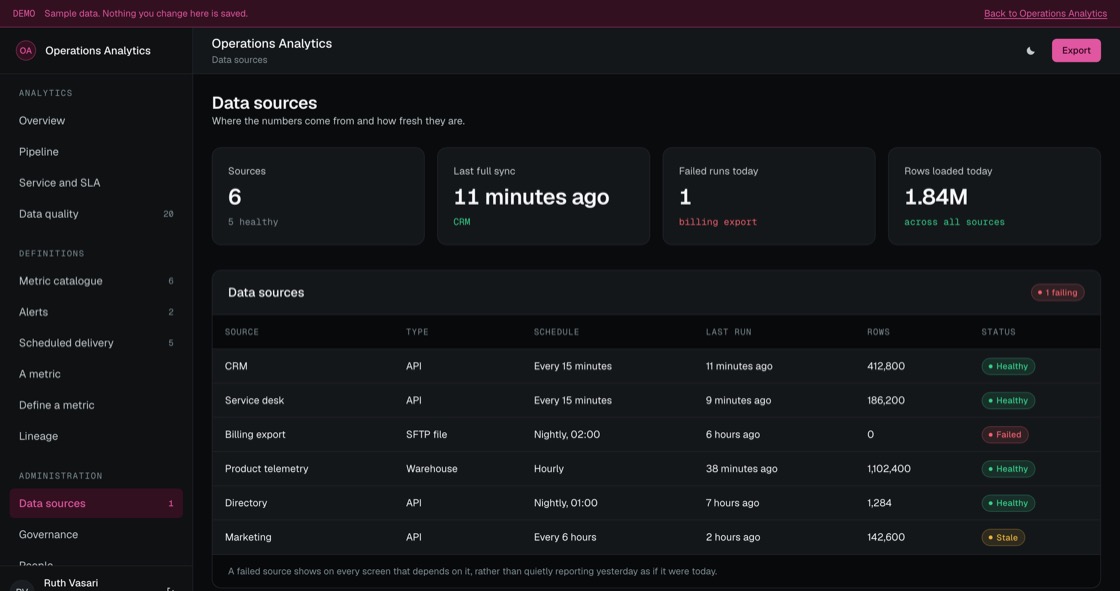Open Define a metric
This screenshot has width=1120, height=591.
(x=96, y=405)
